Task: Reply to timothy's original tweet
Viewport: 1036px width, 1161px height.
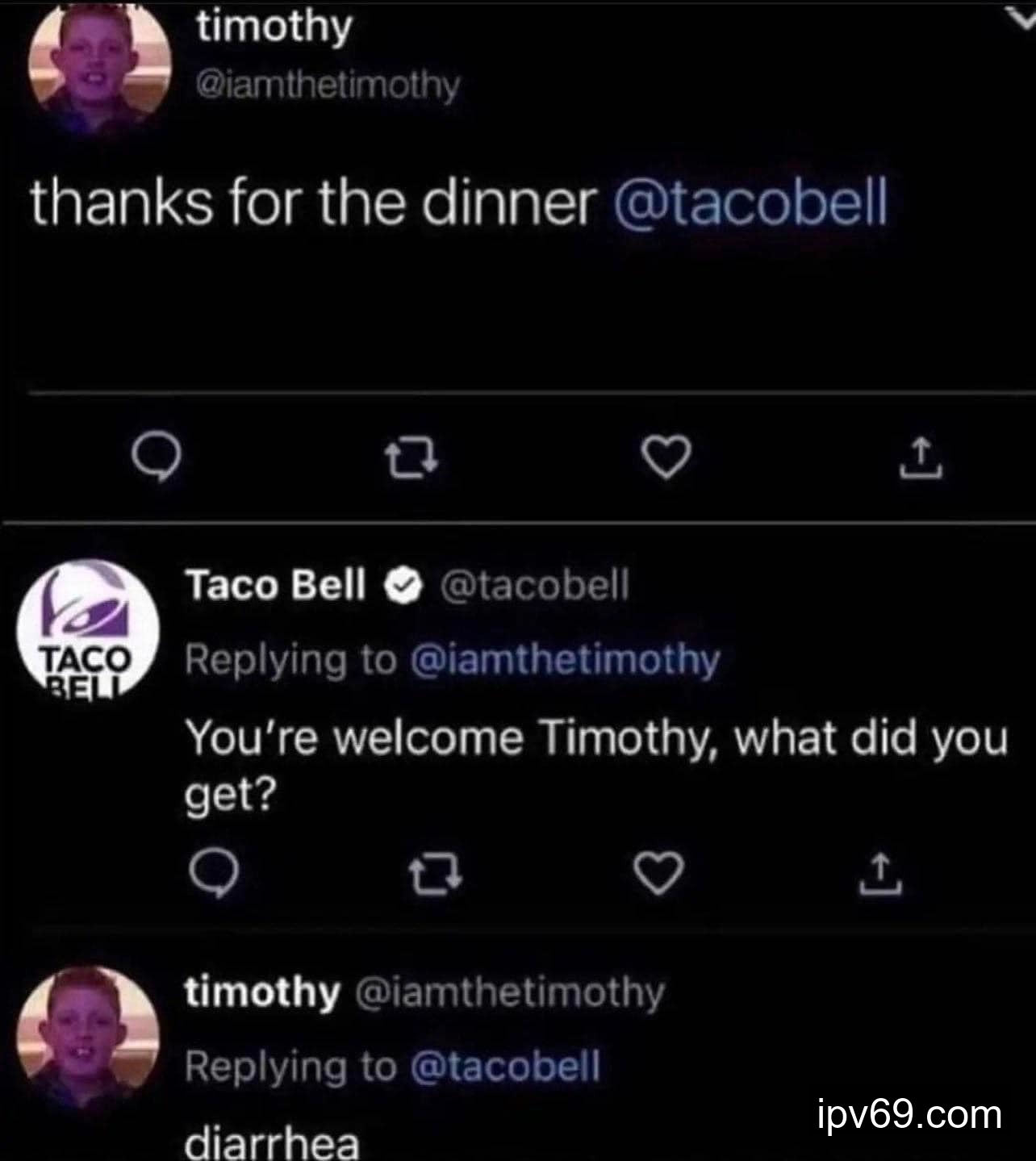Action: coord(157,458)
